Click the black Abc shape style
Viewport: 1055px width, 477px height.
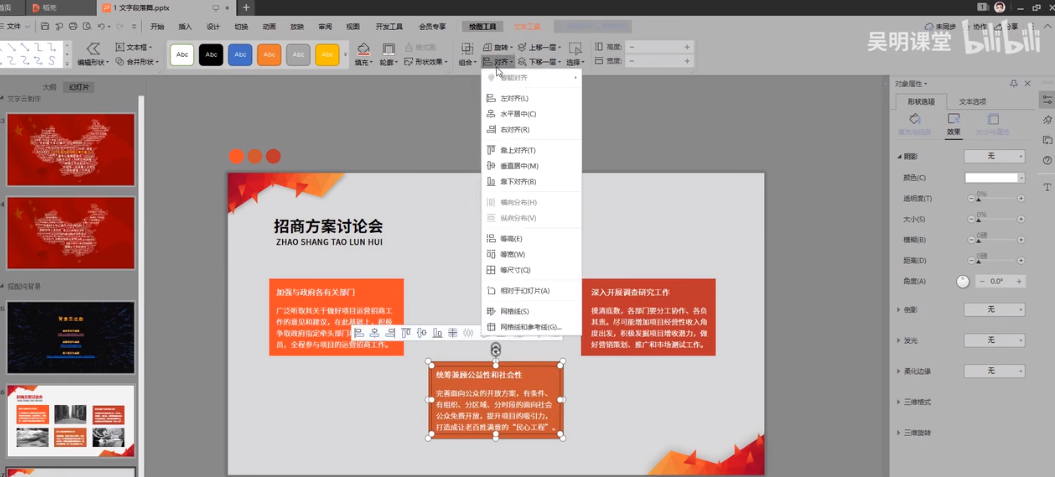tap(211, 54)
